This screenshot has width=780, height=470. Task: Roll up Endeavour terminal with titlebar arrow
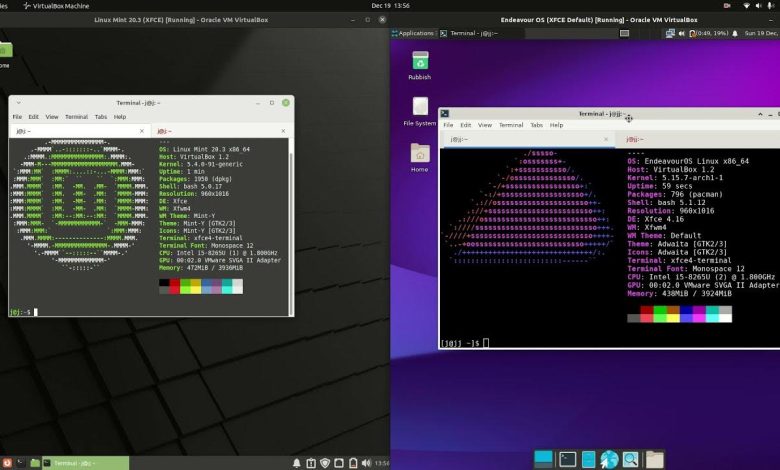click(x=760, y=114)
